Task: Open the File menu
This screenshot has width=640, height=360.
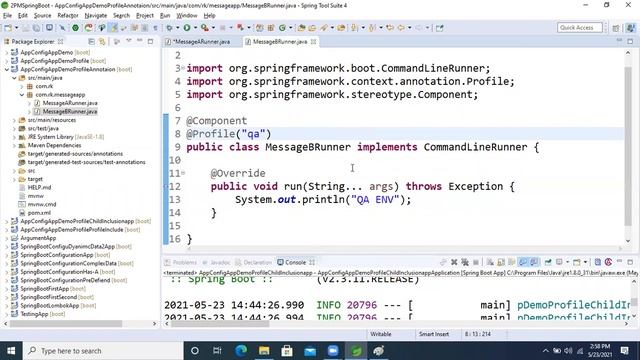Action: point(7,16)
